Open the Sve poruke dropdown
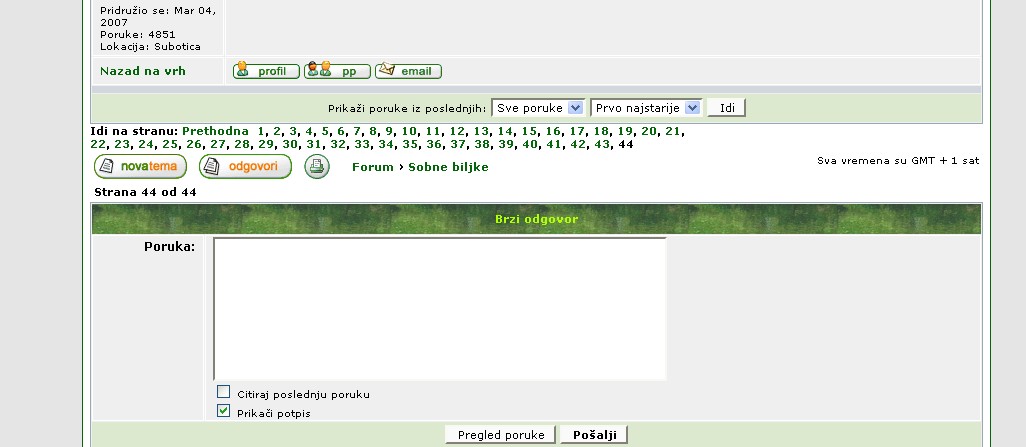Image resolution: width=1026 pixels, height=447 pixels. (538, 108)
